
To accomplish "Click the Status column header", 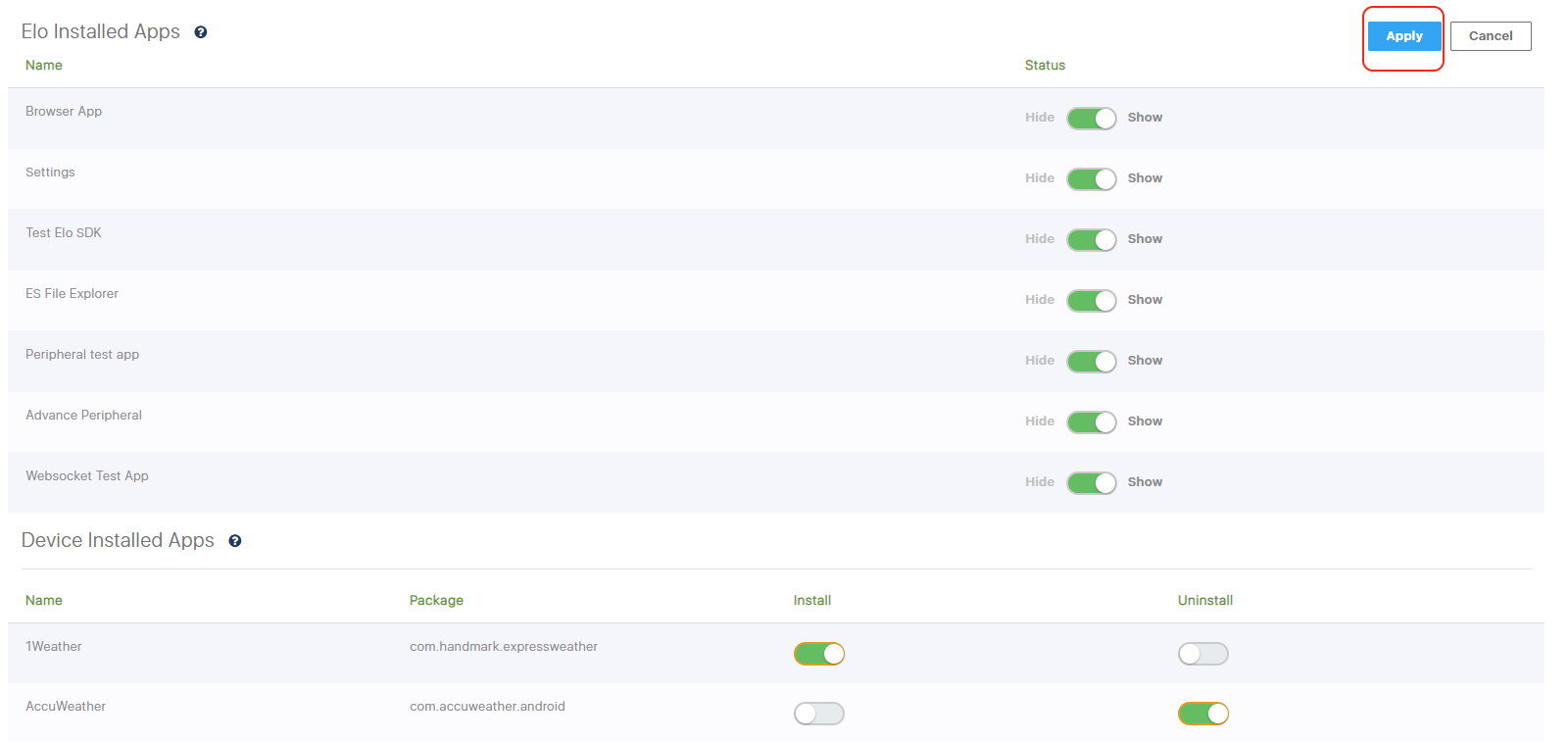I will click(x=1045, y=66).
